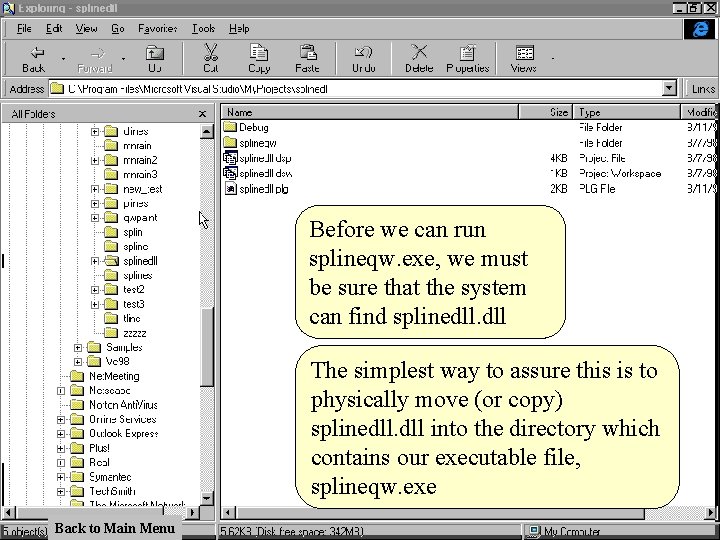Click the Cut scissors toolbar icon
The width and height of the screenshot is (720, 540).
coord(211,53)
